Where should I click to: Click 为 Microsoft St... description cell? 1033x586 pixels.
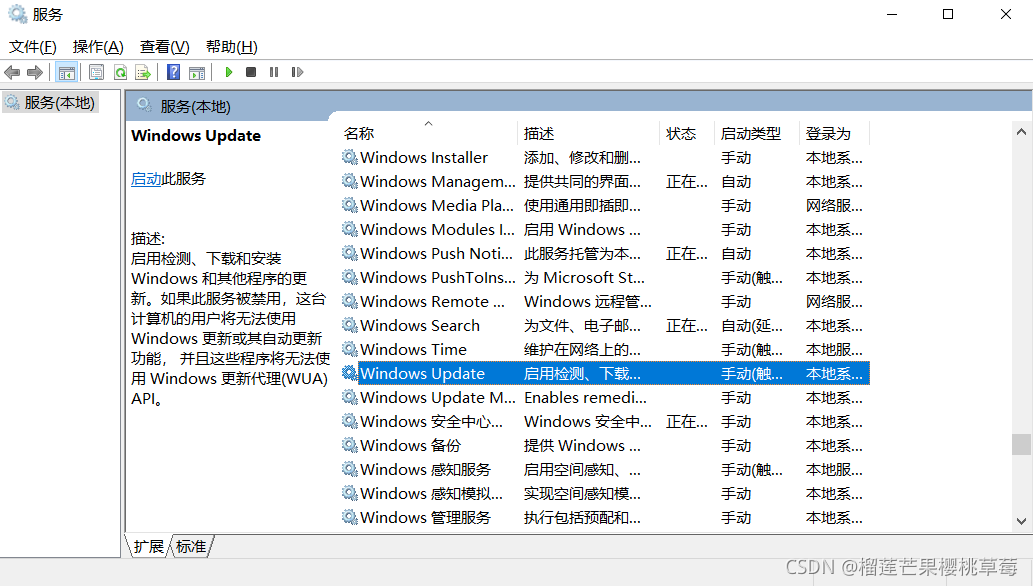584,278
